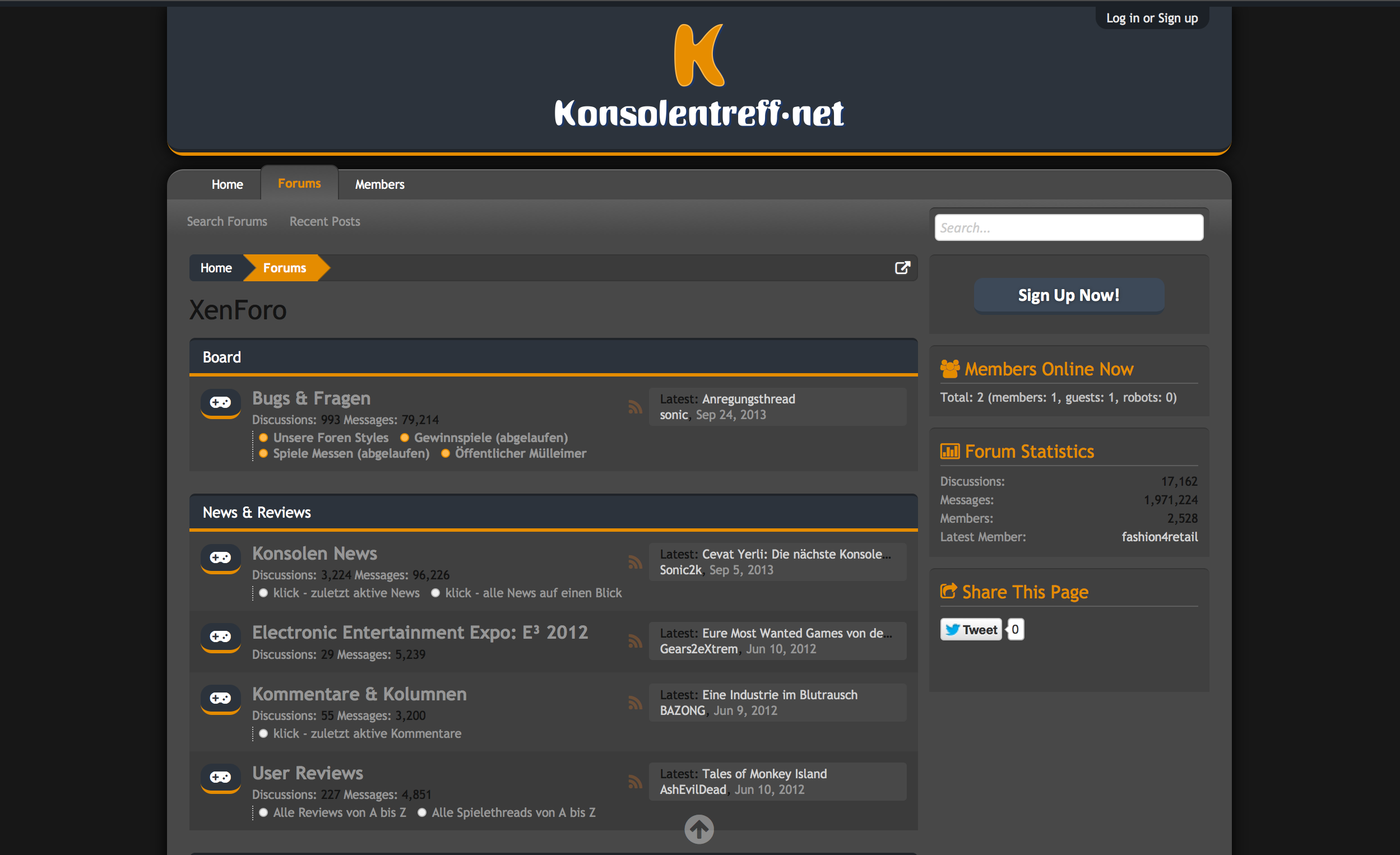Open Recent Posts sub-navigation link
The height and width of the screenshot is (855, 1400).
[x=325, y=221]
